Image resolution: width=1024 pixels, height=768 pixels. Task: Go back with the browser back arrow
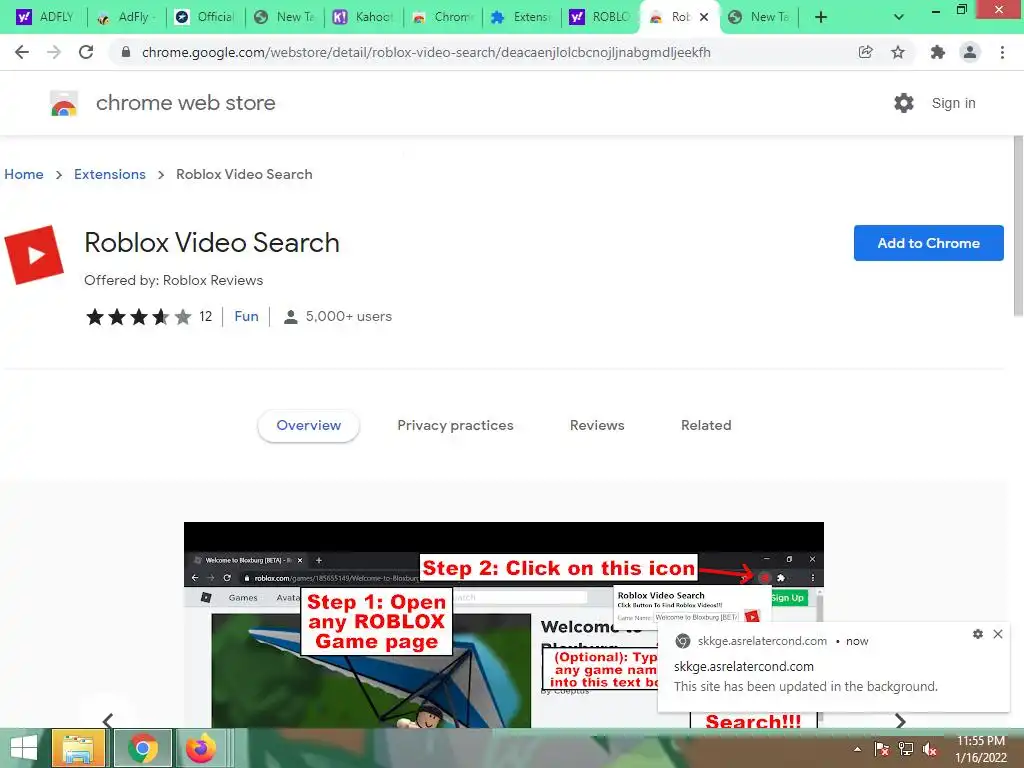pos(22,52)
